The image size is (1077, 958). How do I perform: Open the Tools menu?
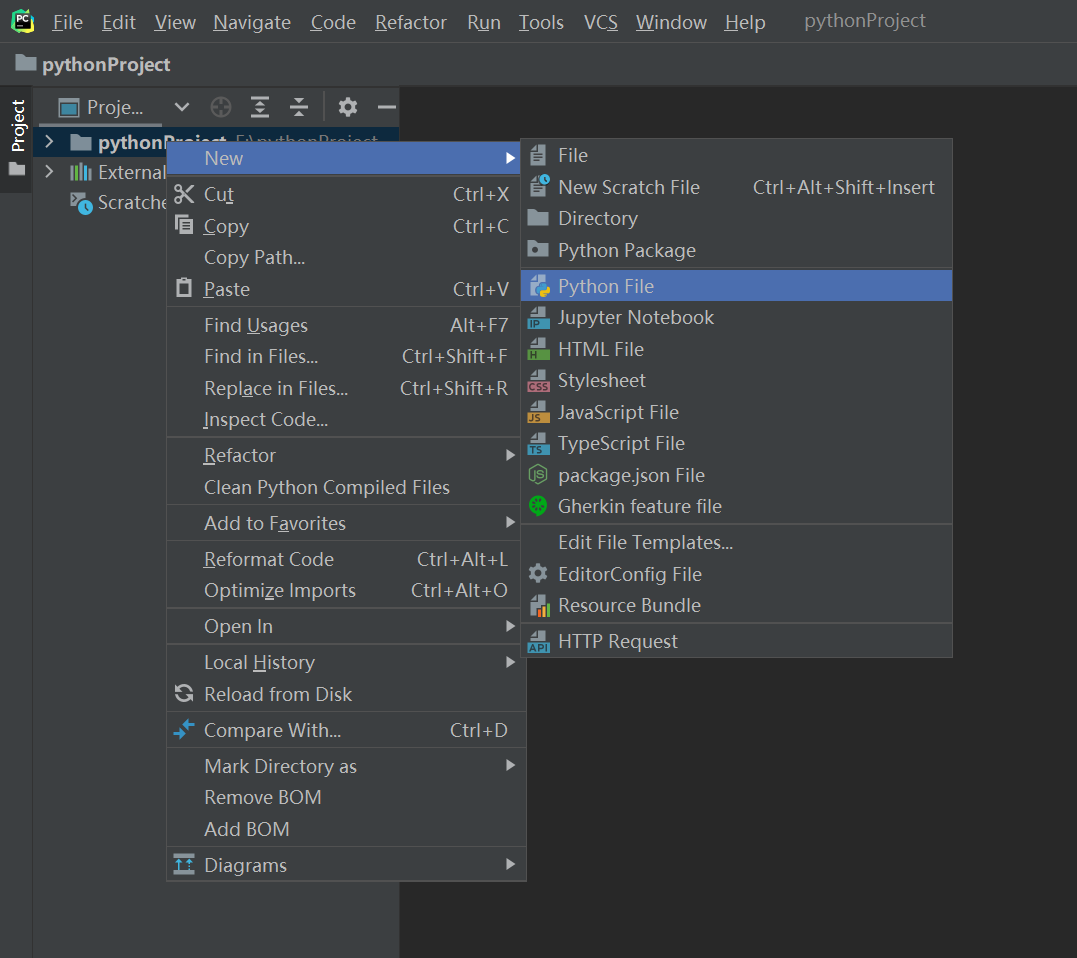click(x=541, y=22)
